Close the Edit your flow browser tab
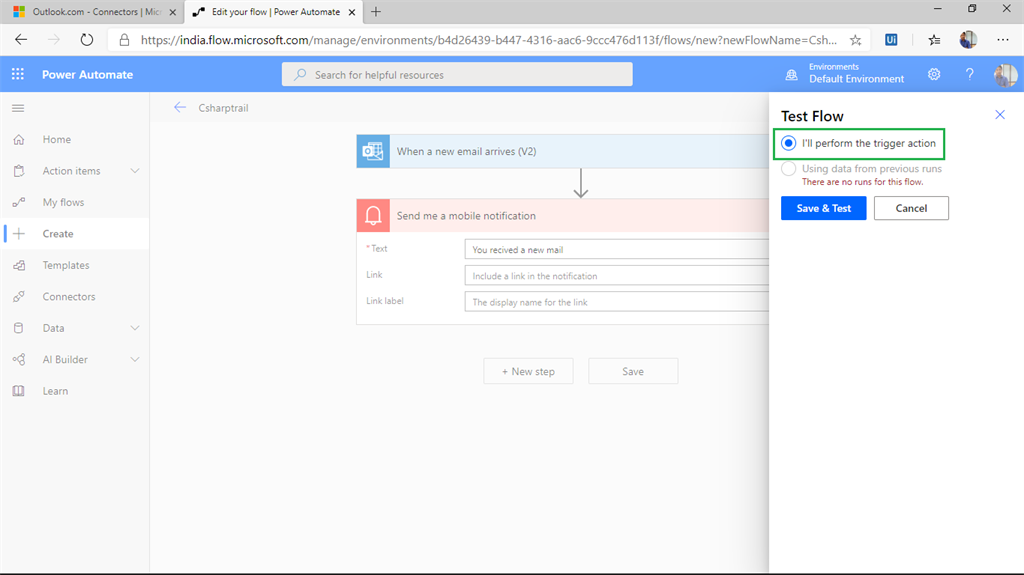The image size is (1024, 575). (352, 12)
